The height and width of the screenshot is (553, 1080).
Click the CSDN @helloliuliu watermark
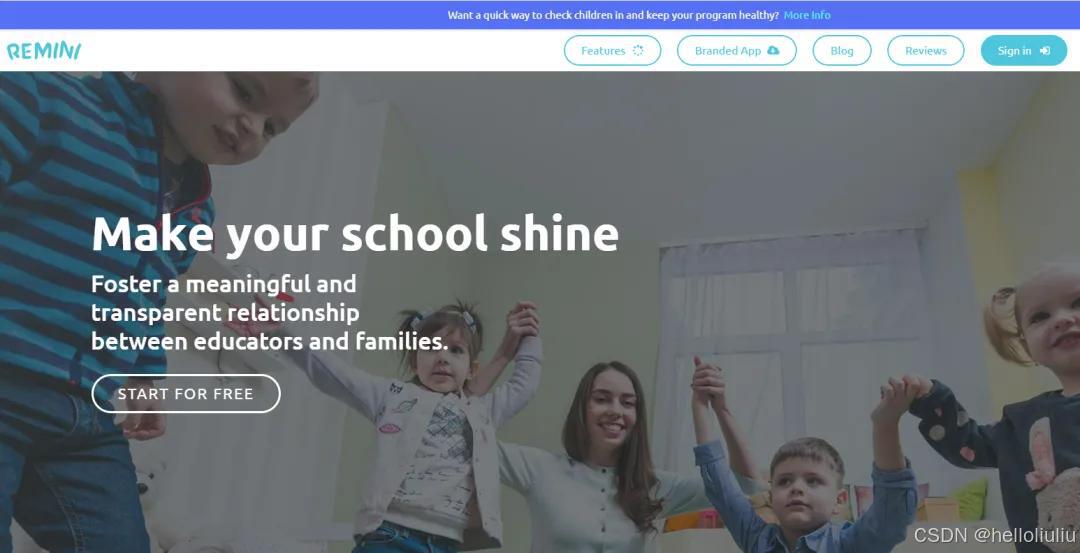995,534
